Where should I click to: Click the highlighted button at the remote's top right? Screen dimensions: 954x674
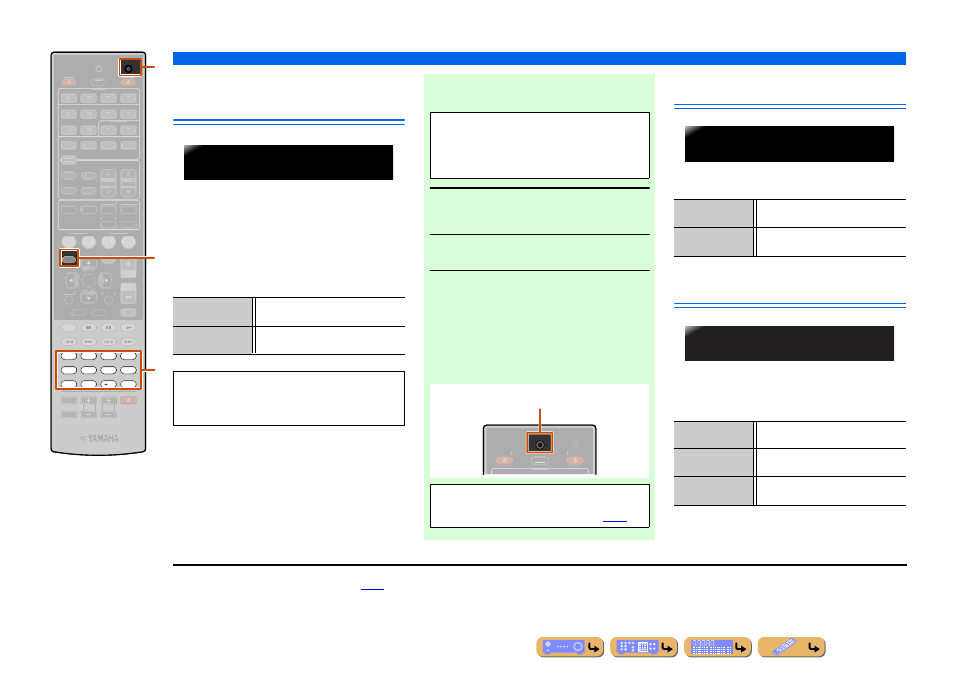click(x=129, y=67)
